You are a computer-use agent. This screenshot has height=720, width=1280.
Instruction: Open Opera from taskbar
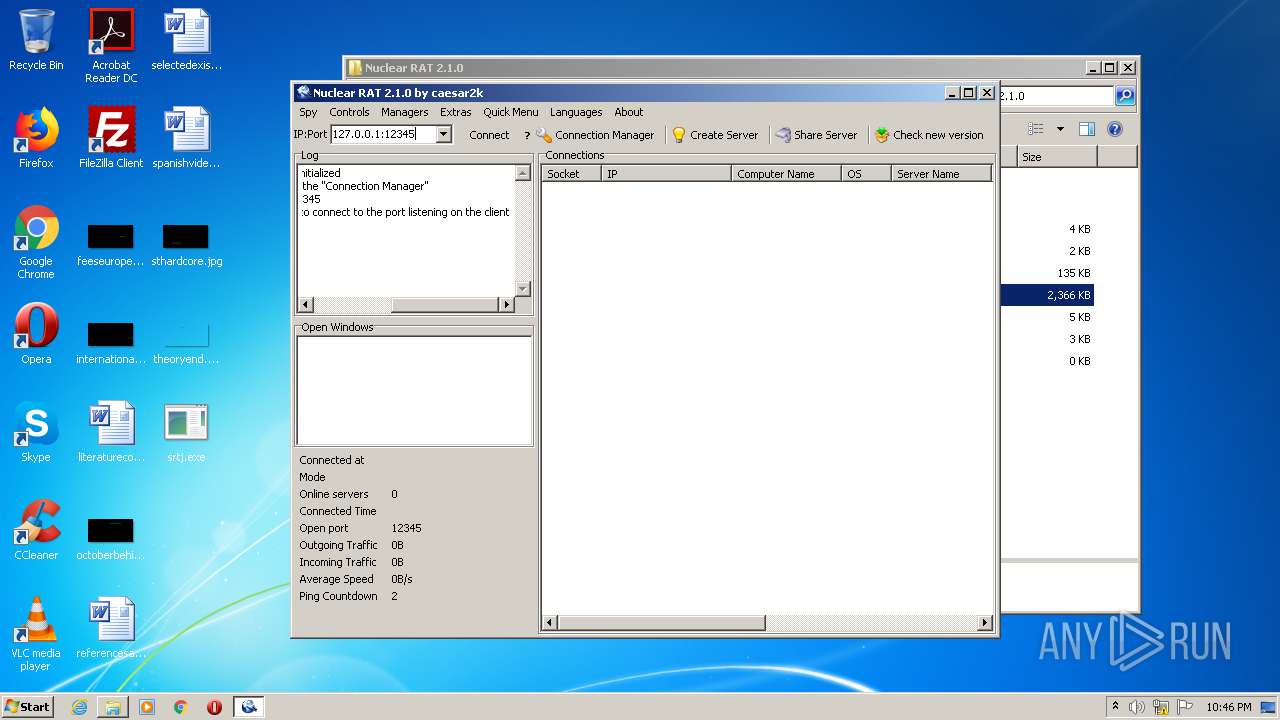point(214,707)
